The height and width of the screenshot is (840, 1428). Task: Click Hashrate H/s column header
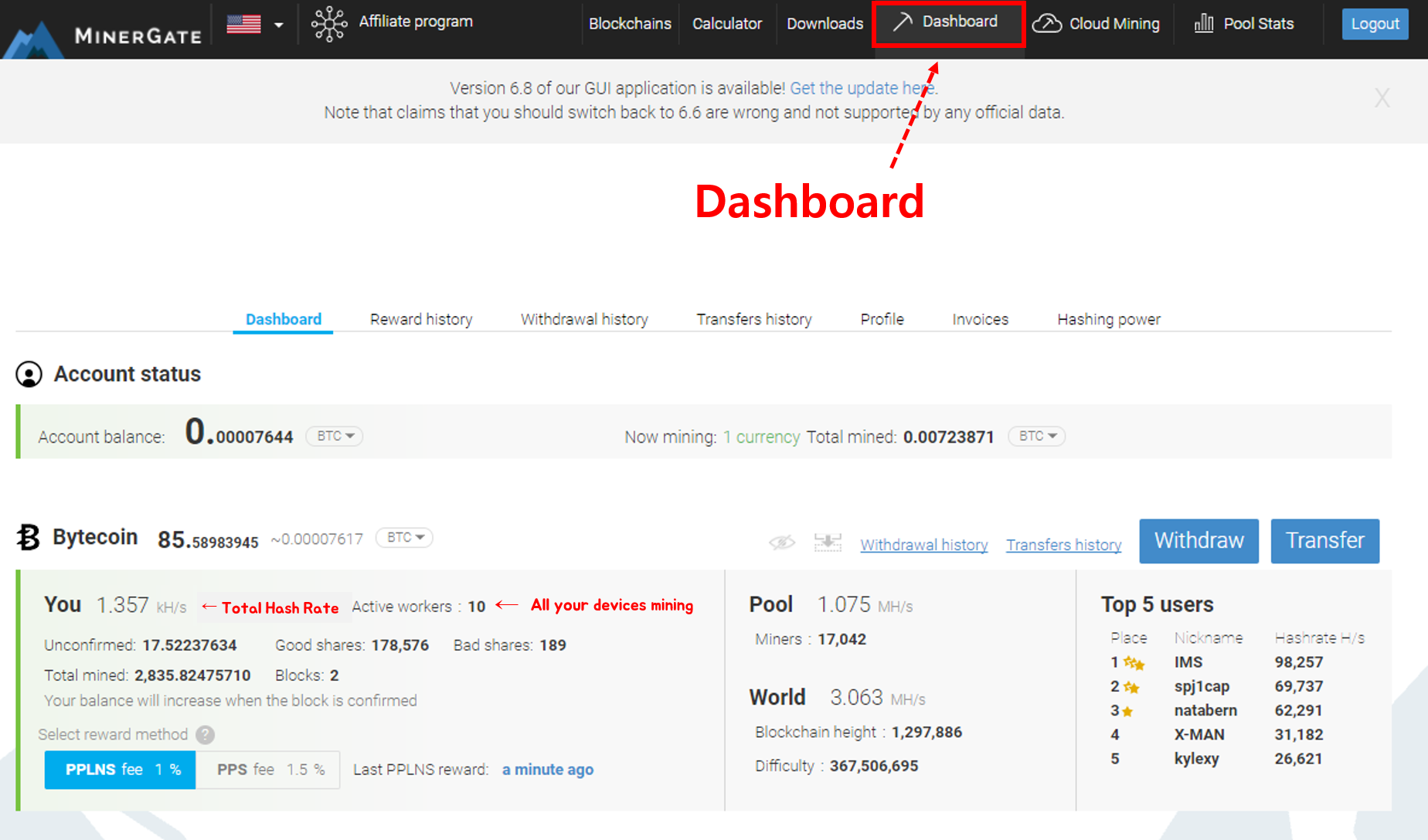point(1319,638)
